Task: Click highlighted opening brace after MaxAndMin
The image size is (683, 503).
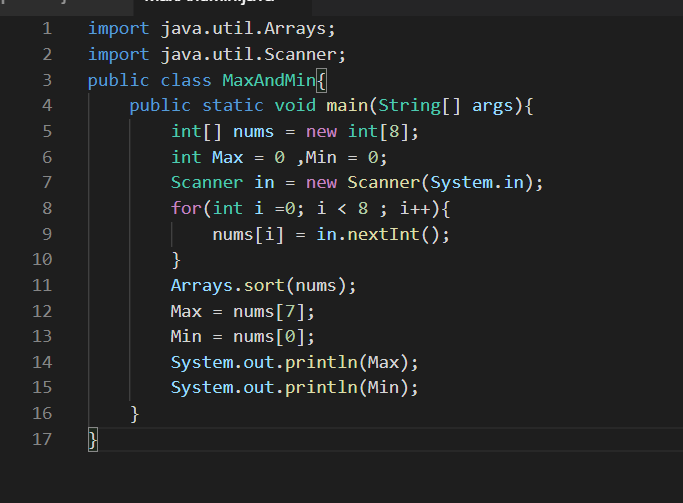Action: (x=321, y=81)
